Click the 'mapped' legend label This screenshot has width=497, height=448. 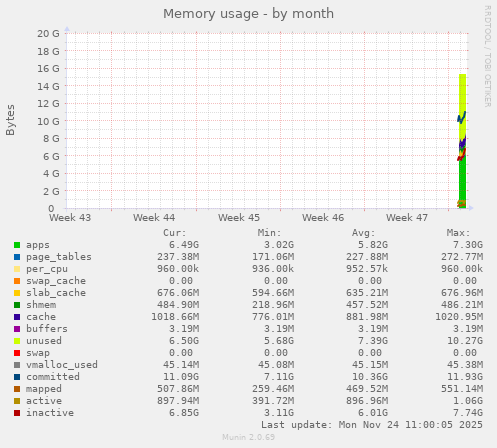[44, 389]
